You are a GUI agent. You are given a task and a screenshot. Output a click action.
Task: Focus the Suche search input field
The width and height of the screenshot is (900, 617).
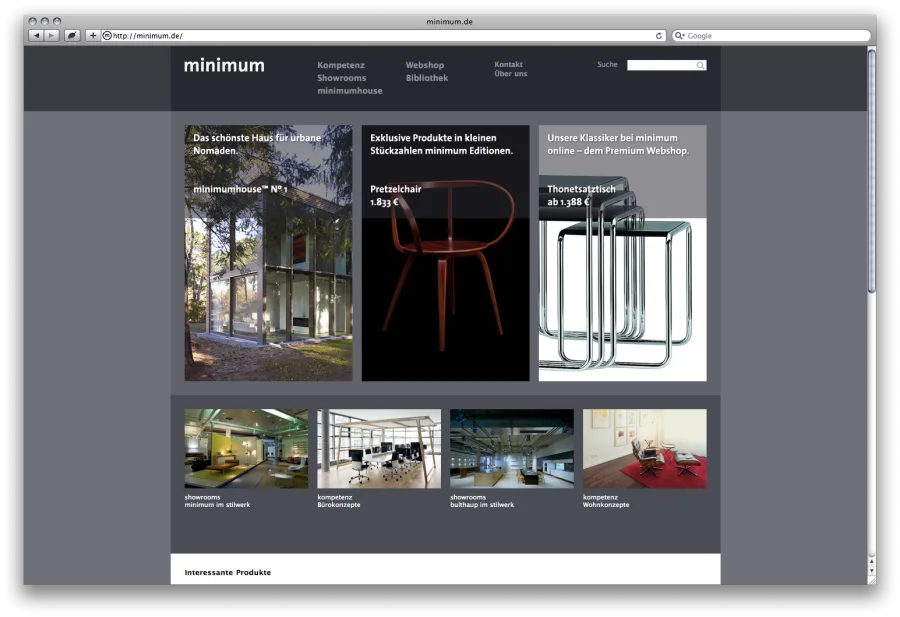[x=660, y=66]
